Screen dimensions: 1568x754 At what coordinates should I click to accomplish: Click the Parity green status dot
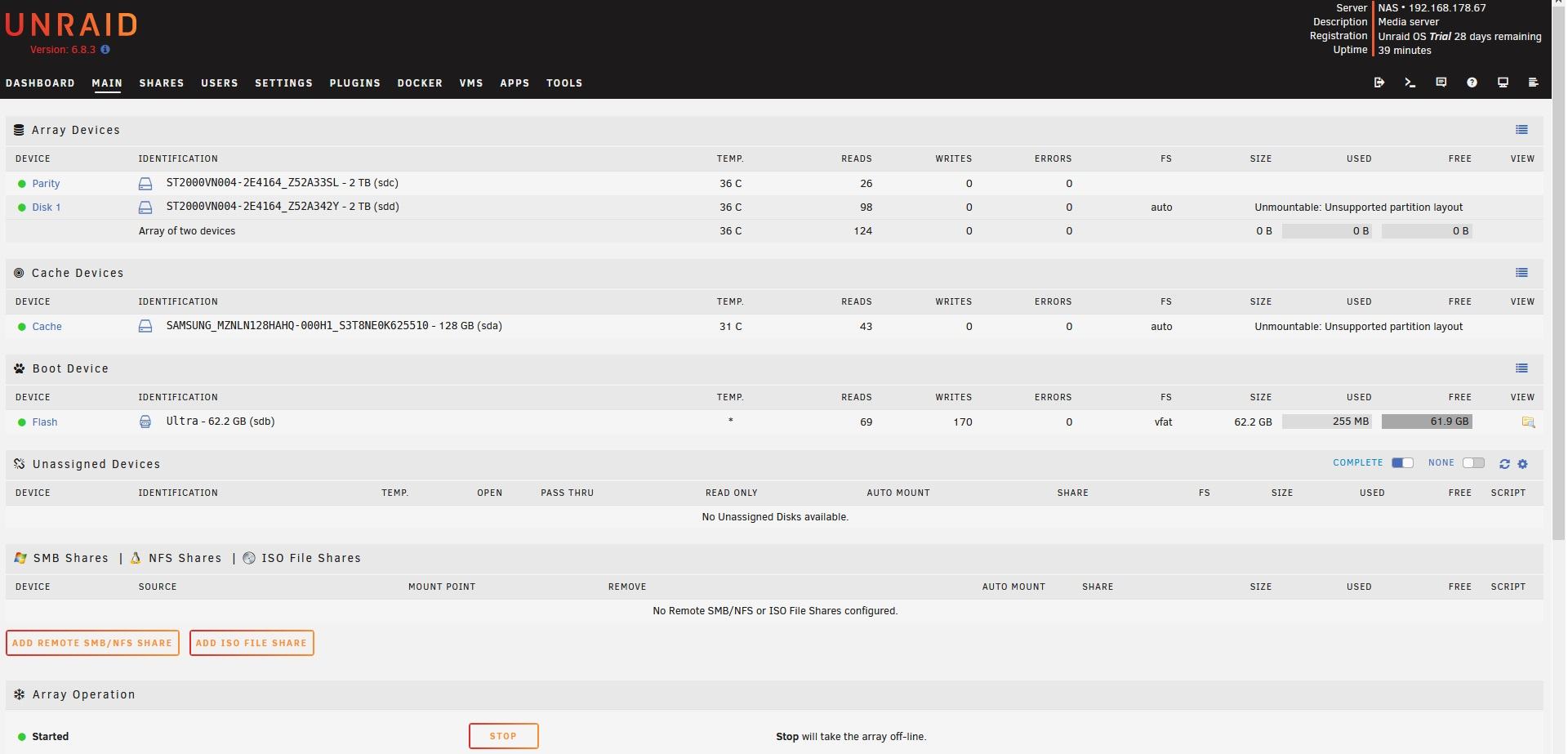pyautogui.click(x=22, y=184)
